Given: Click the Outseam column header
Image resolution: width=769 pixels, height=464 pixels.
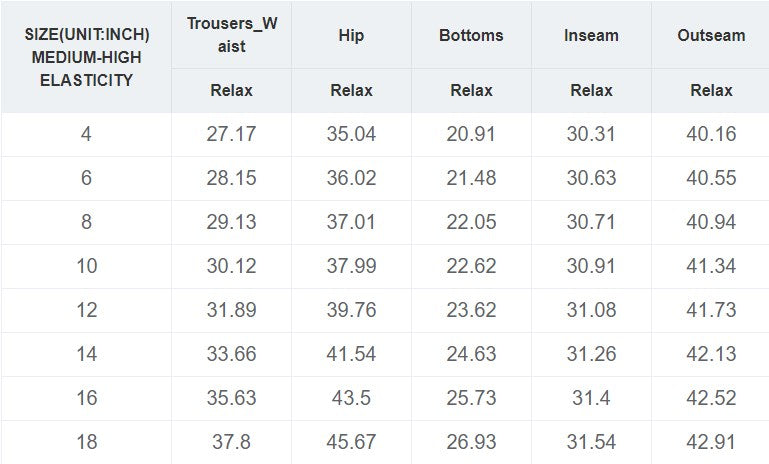Looking at the screenshot, I should [x=711, y=35].
